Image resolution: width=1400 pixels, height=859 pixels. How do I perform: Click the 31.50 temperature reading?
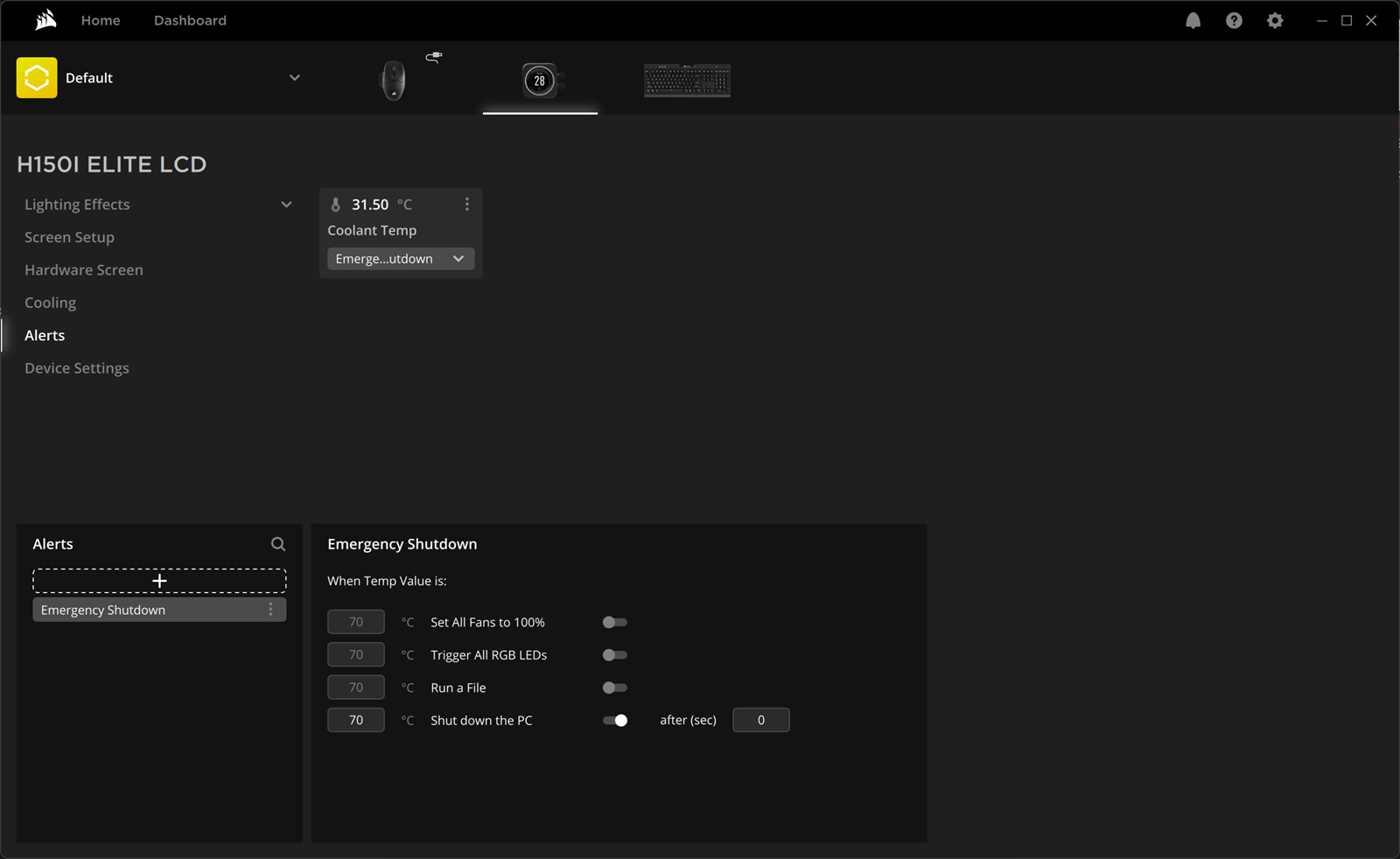pos(370,205)
